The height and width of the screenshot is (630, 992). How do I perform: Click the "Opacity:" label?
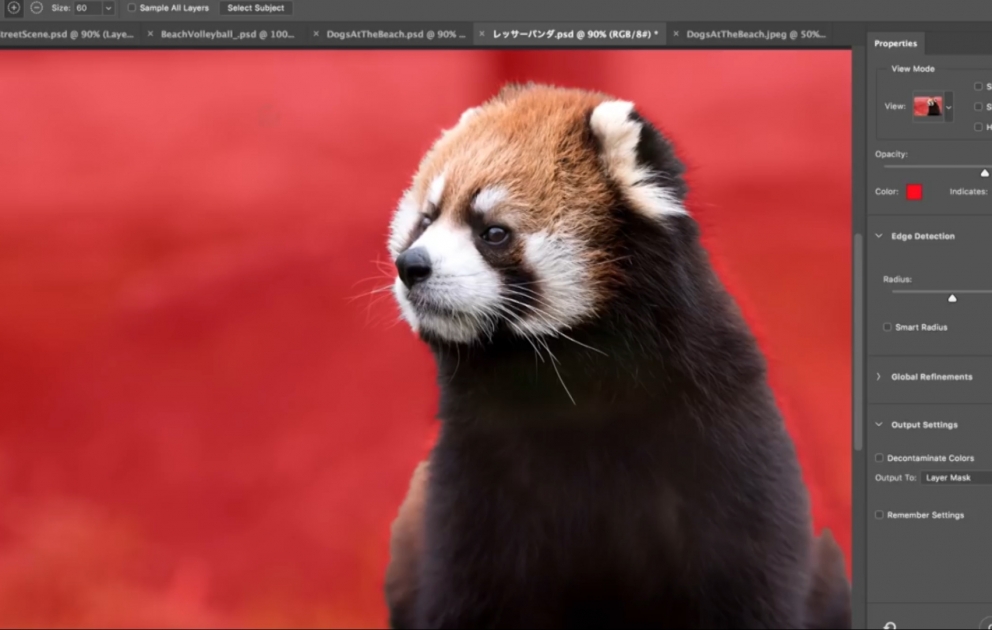click(891, 154)
